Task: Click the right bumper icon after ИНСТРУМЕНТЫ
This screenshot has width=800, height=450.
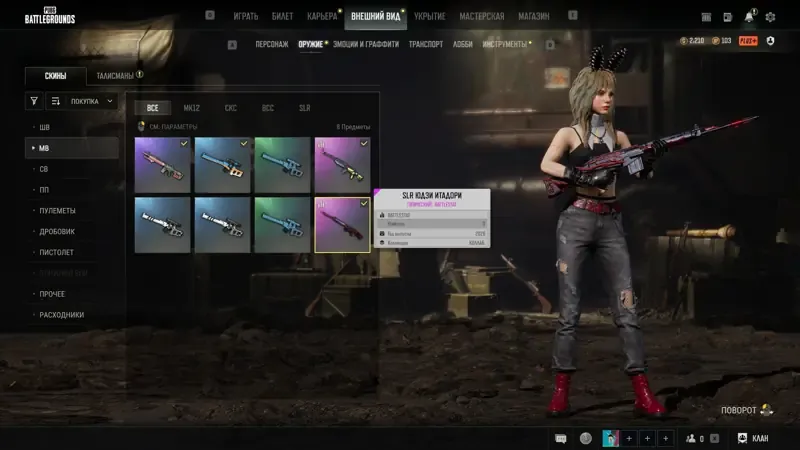Action: pyautogui.click(x=550, y=45)
